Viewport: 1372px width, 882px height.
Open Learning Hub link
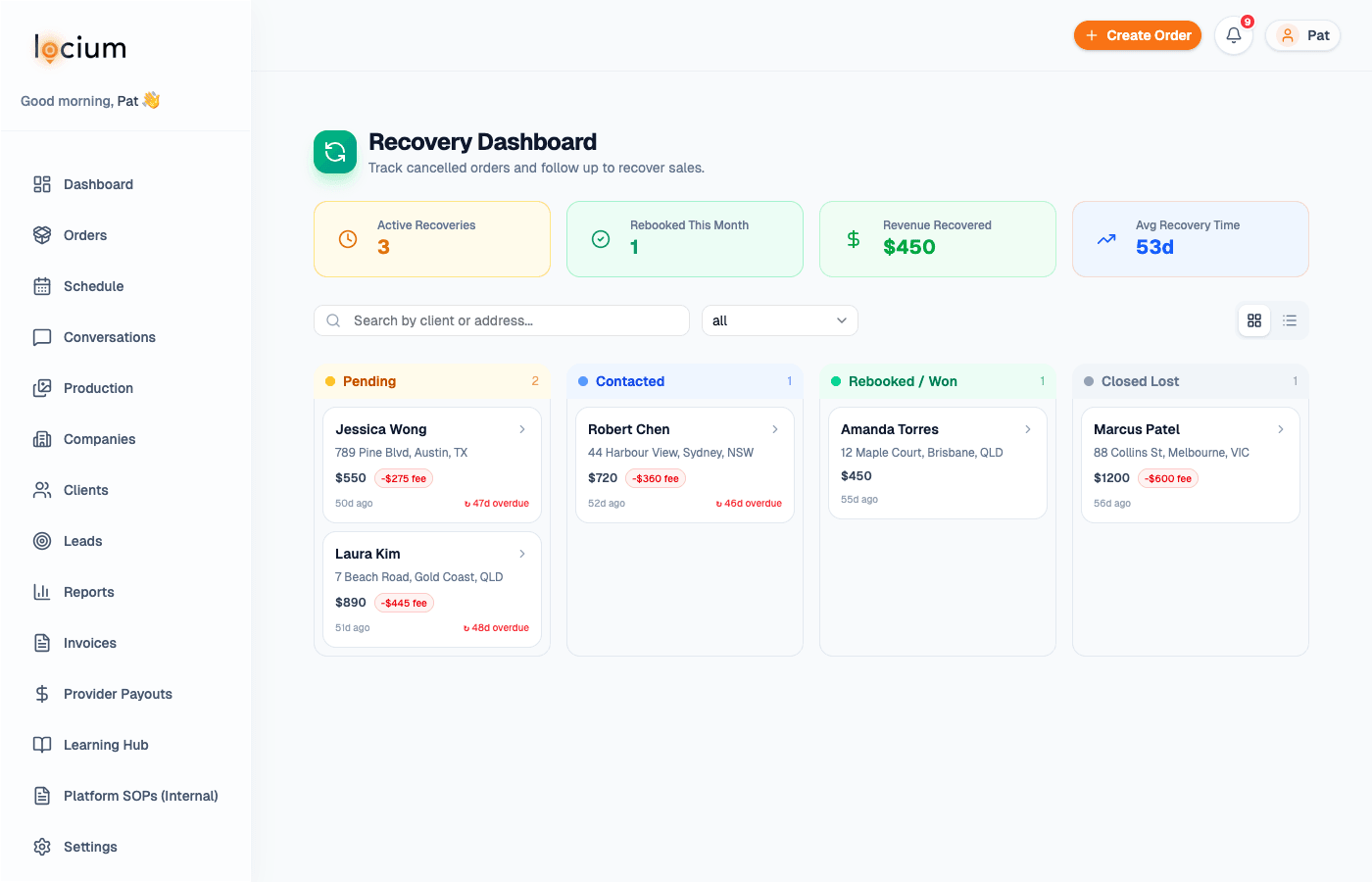pyautogui.click(x=125, y=745)
